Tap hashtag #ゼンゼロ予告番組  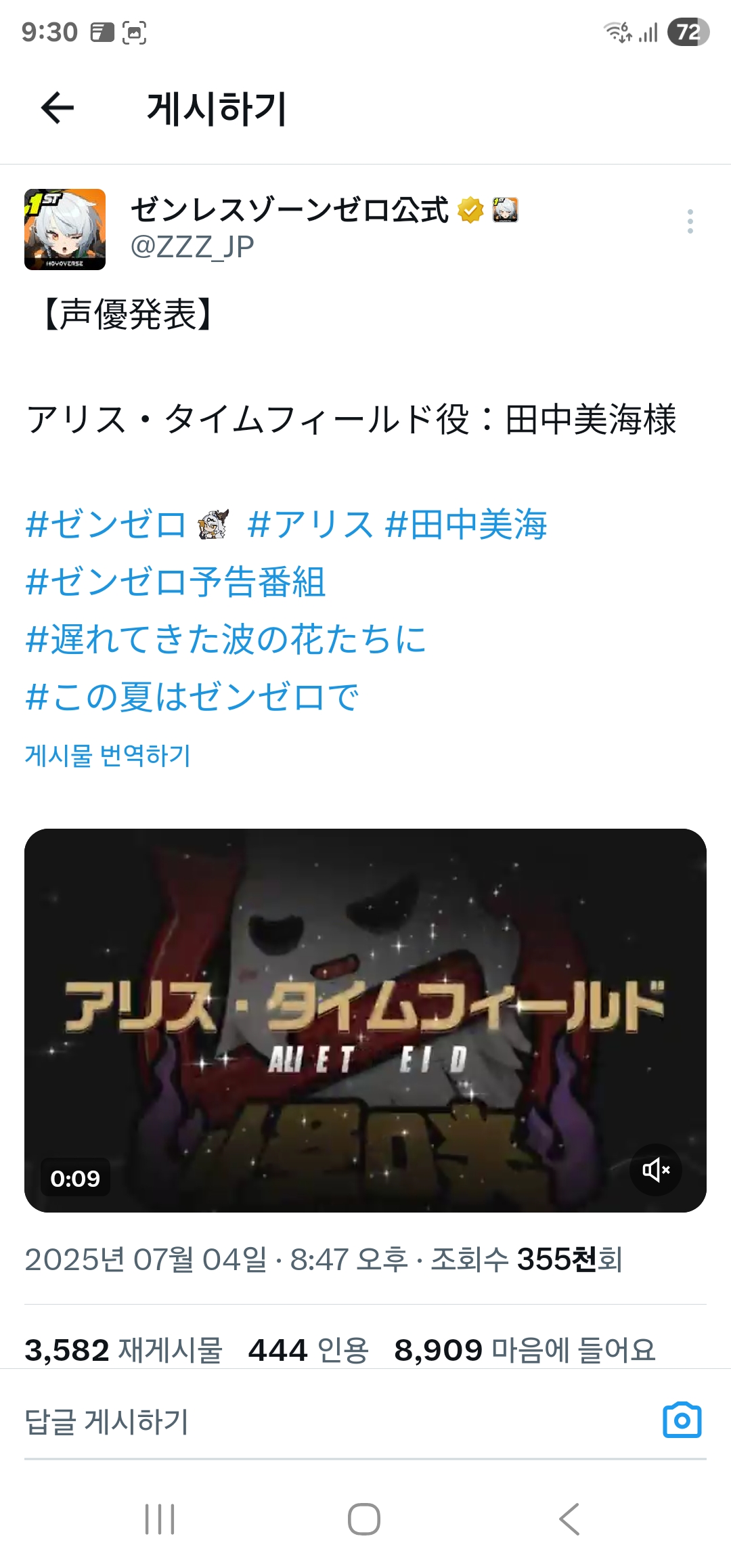175,582
